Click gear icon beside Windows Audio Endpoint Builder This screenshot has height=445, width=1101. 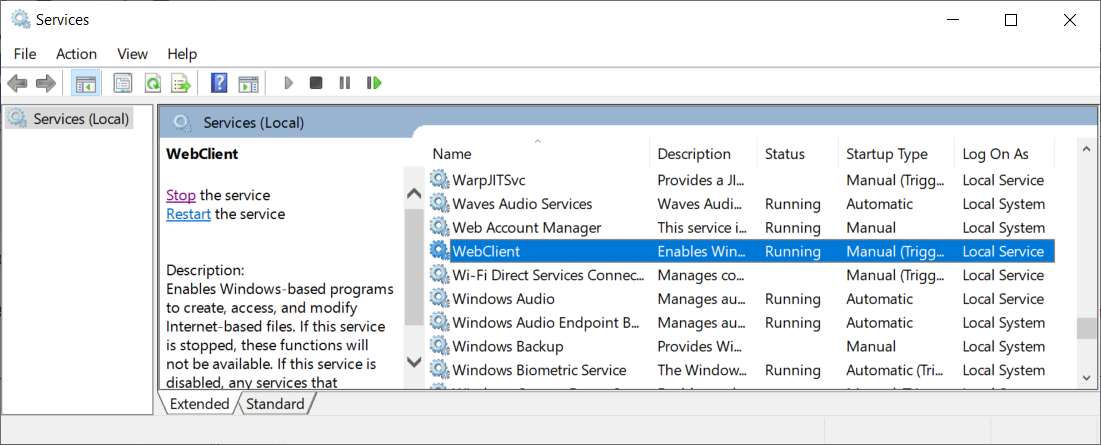(x=440, y=322)
